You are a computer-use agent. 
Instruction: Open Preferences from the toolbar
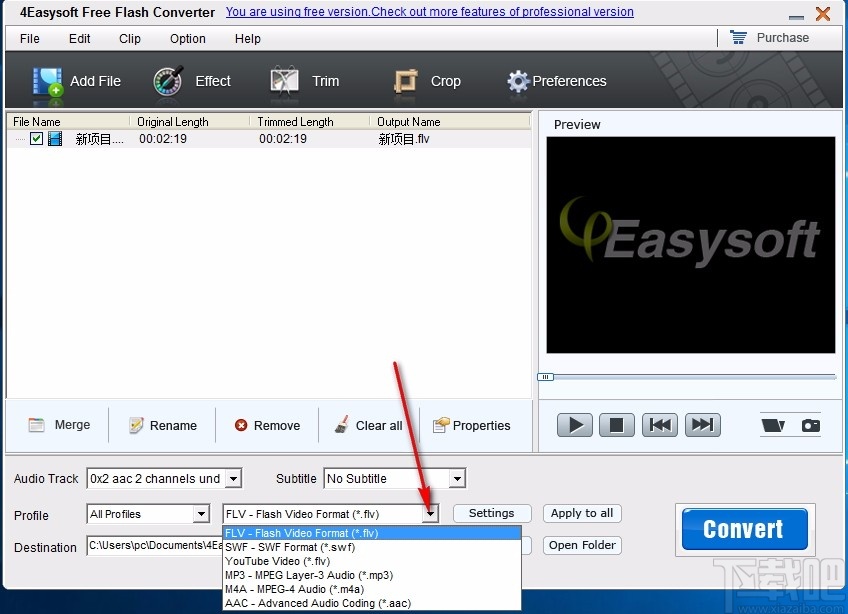518,82
